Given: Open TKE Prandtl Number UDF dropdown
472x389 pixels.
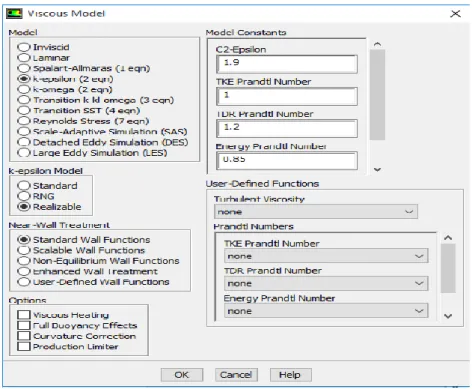Looking at the screenshot, I should [326, 256].
